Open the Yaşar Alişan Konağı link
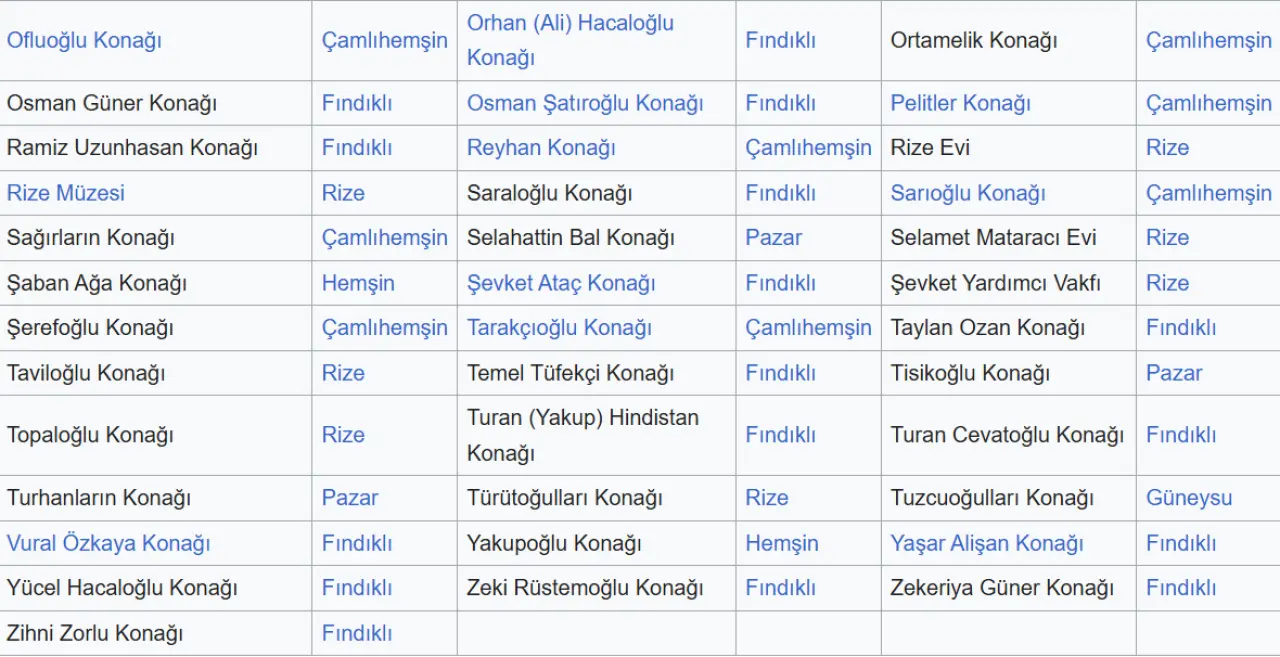The image size is (1280, 657). tap(987, 543)
